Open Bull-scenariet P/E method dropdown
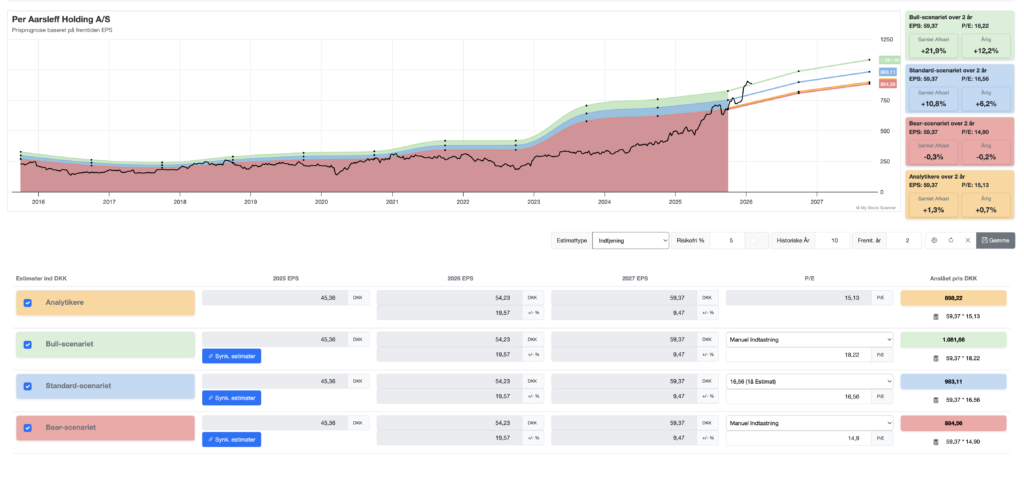Image resolution: width=1024 pixels, height=479 pixels. (x=808, y=339)
